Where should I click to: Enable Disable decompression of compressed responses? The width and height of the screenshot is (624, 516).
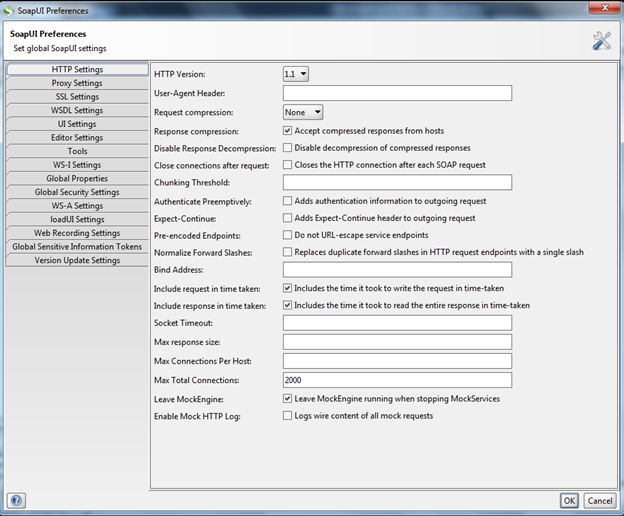pyautogui.click(x=288, y=148)
